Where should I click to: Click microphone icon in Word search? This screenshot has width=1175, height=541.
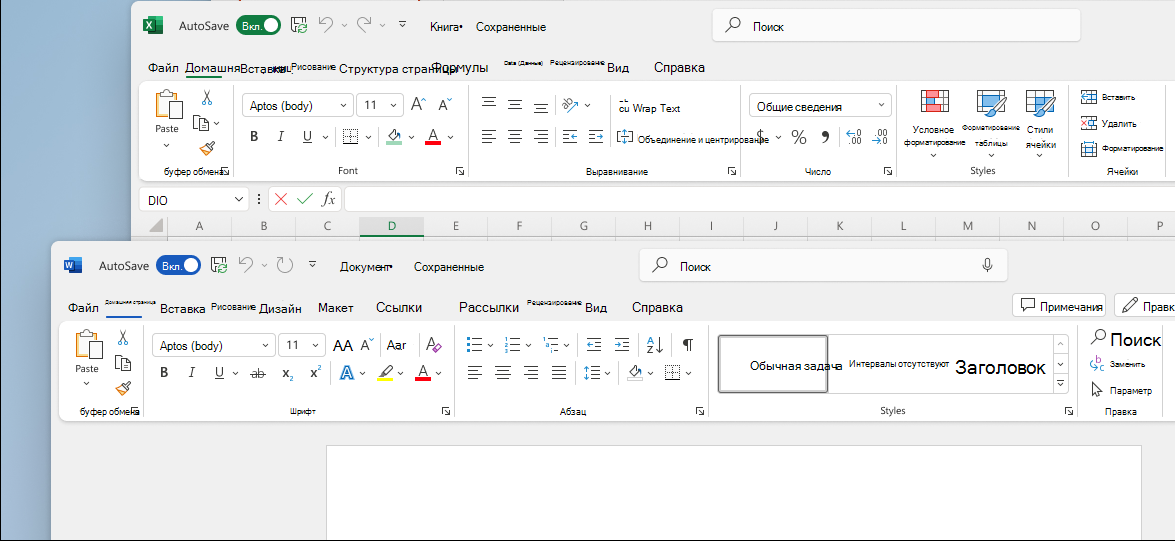coord(988,265)
